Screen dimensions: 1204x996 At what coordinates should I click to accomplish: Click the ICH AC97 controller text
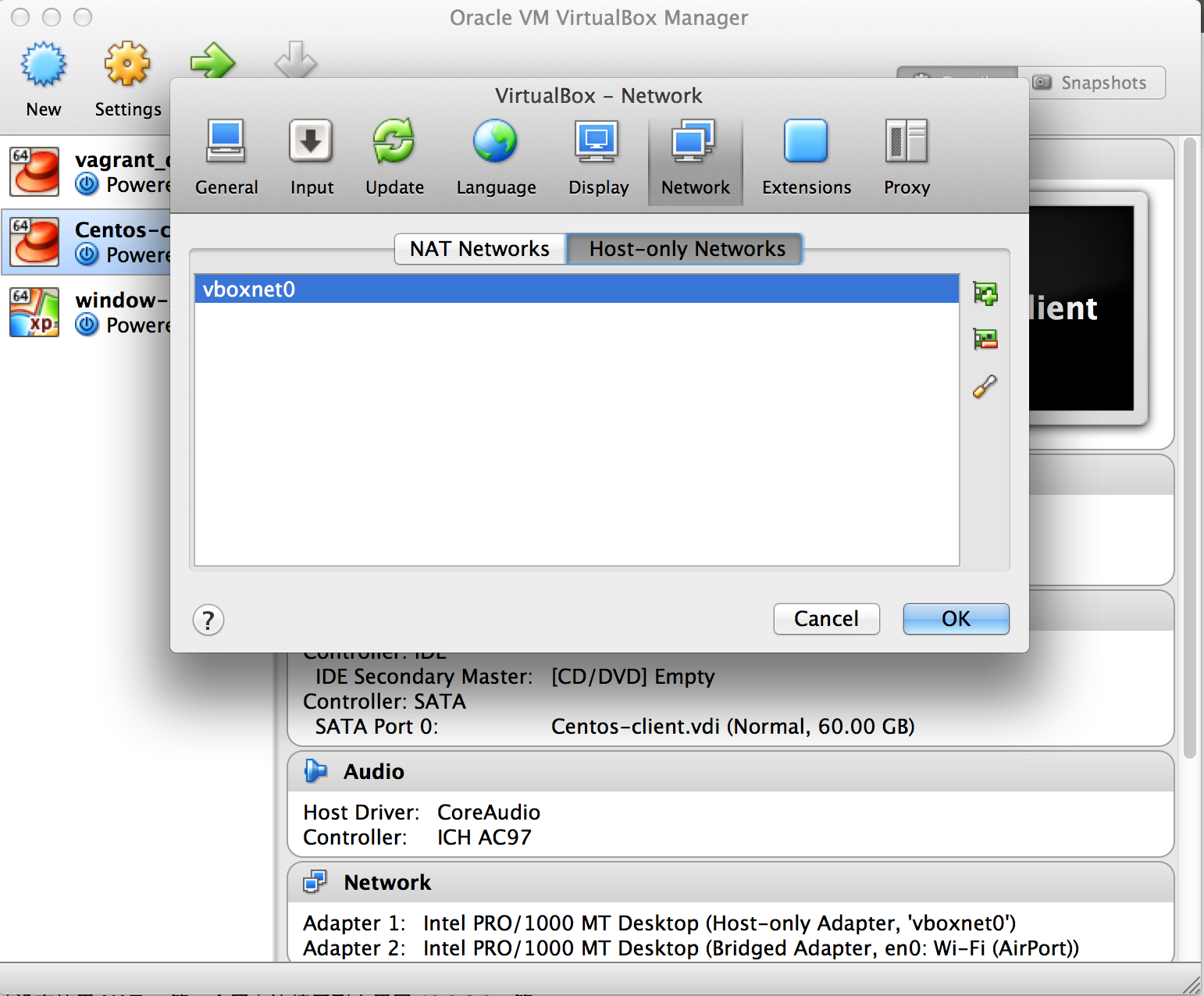click(x=484, y=838)
